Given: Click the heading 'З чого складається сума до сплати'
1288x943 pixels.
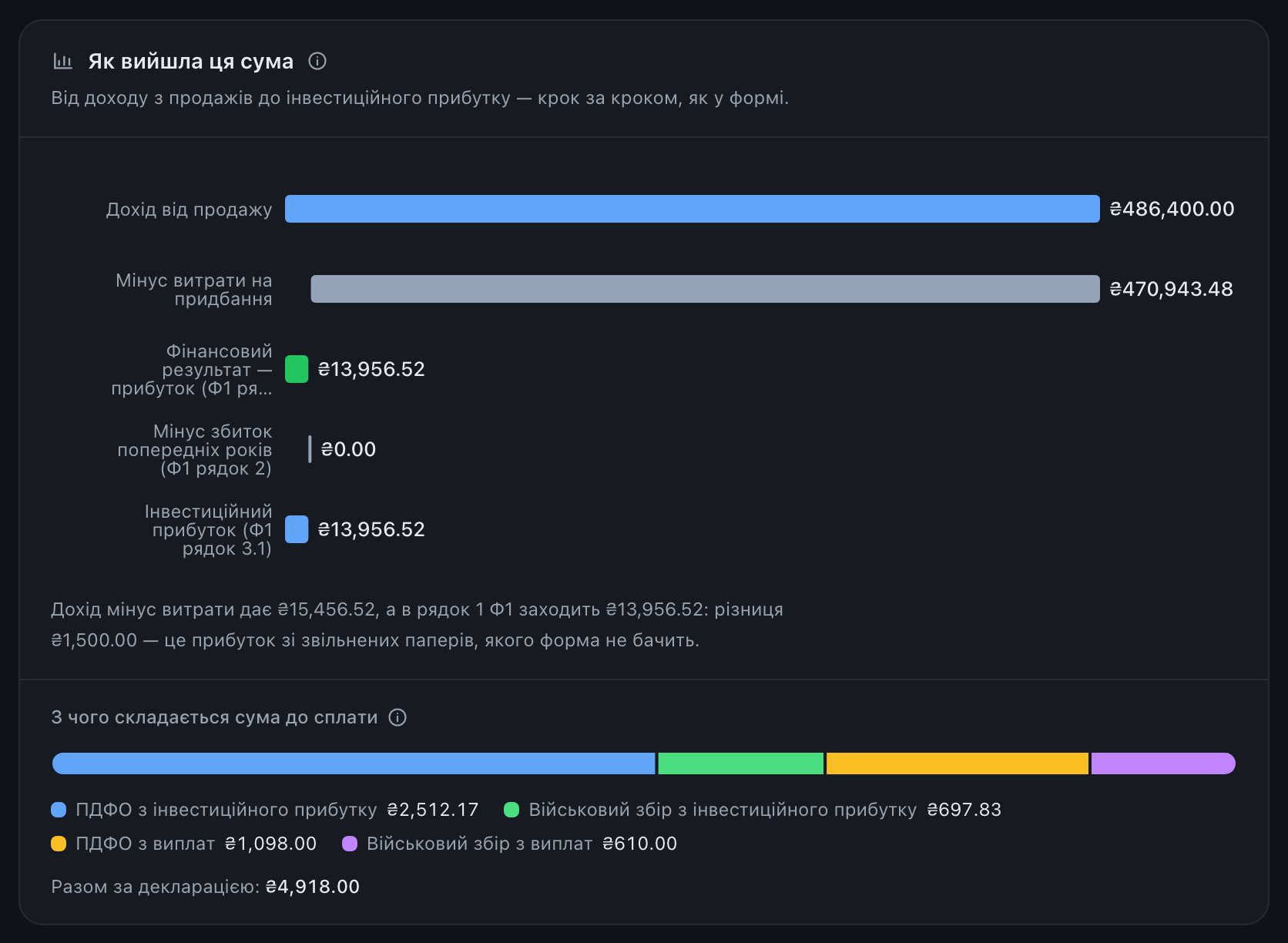Looking at the screenshot, I should [x=215, y=717].
